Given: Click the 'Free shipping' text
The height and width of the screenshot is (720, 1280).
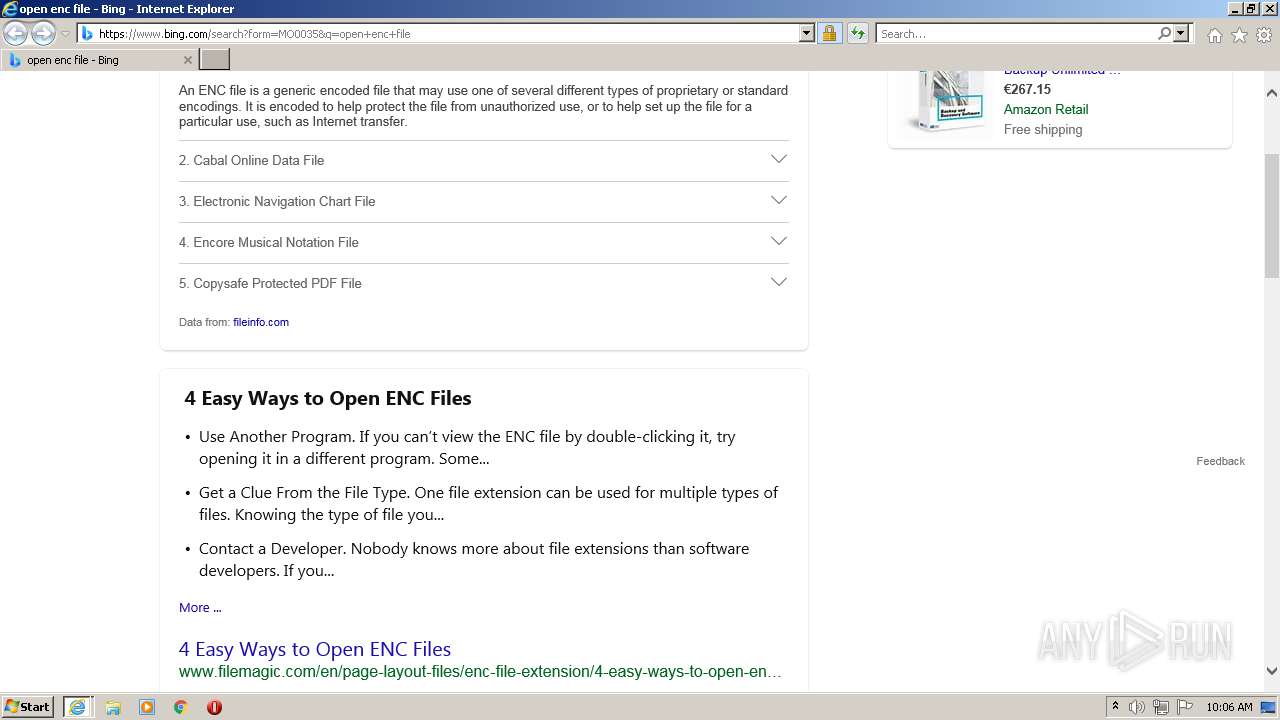Looking at the screenshot, I should click(1043, 129).
